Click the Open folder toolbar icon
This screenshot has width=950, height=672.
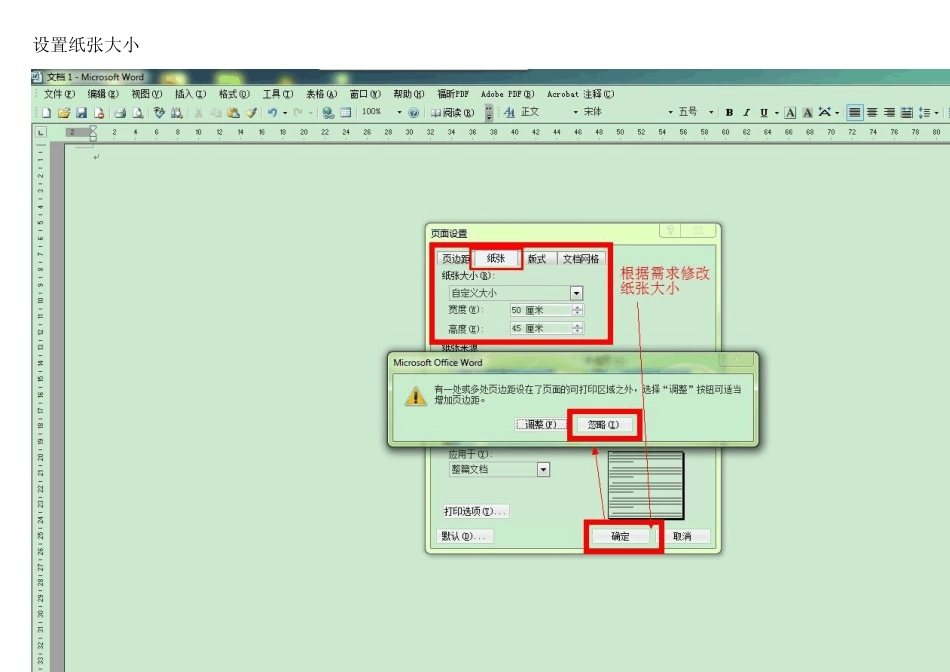(64, 113)
